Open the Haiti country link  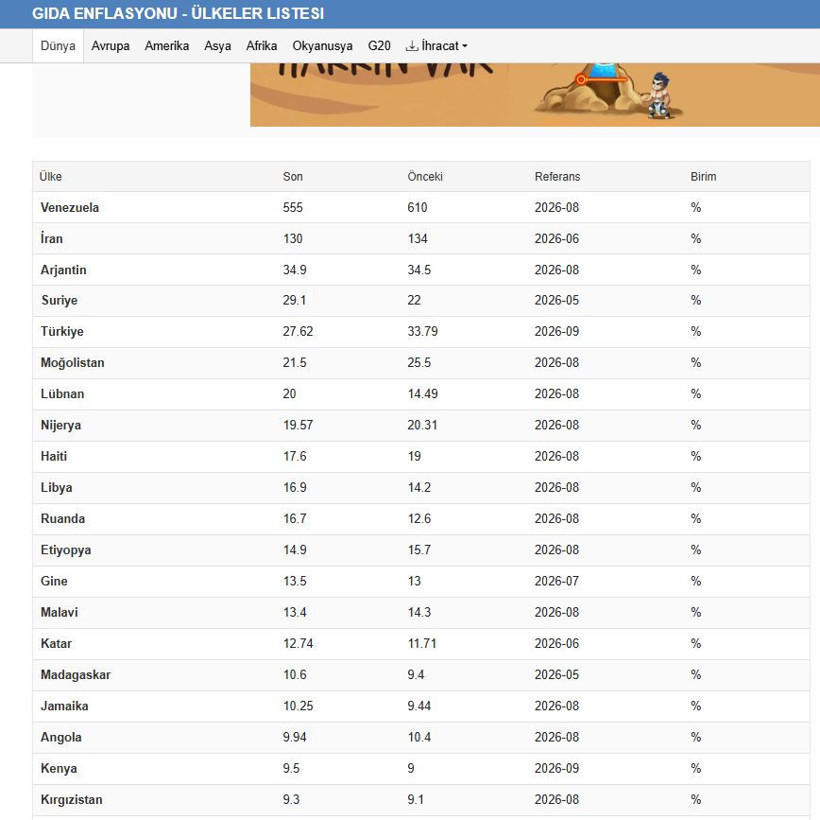54,456
